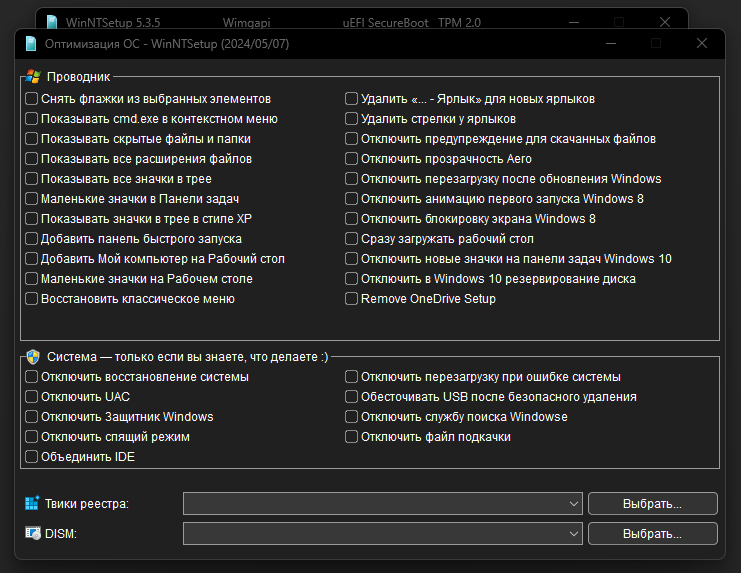Close the Оптимизация ОС window

pos(702,43)
